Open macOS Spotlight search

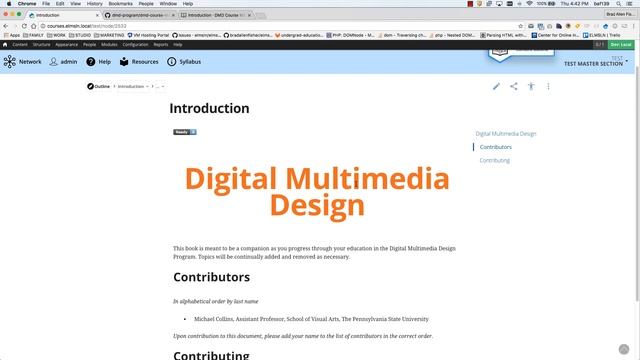coord(619,4)
